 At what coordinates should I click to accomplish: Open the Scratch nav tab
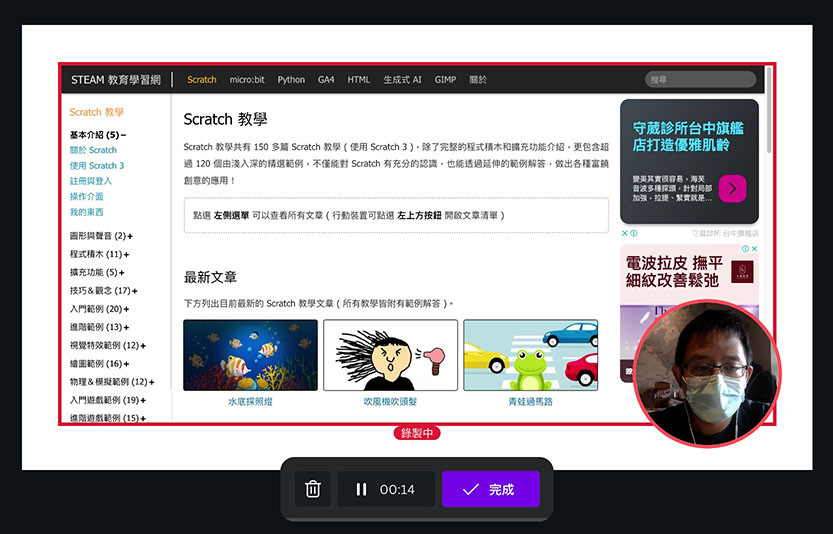click(x=201, y=80)
